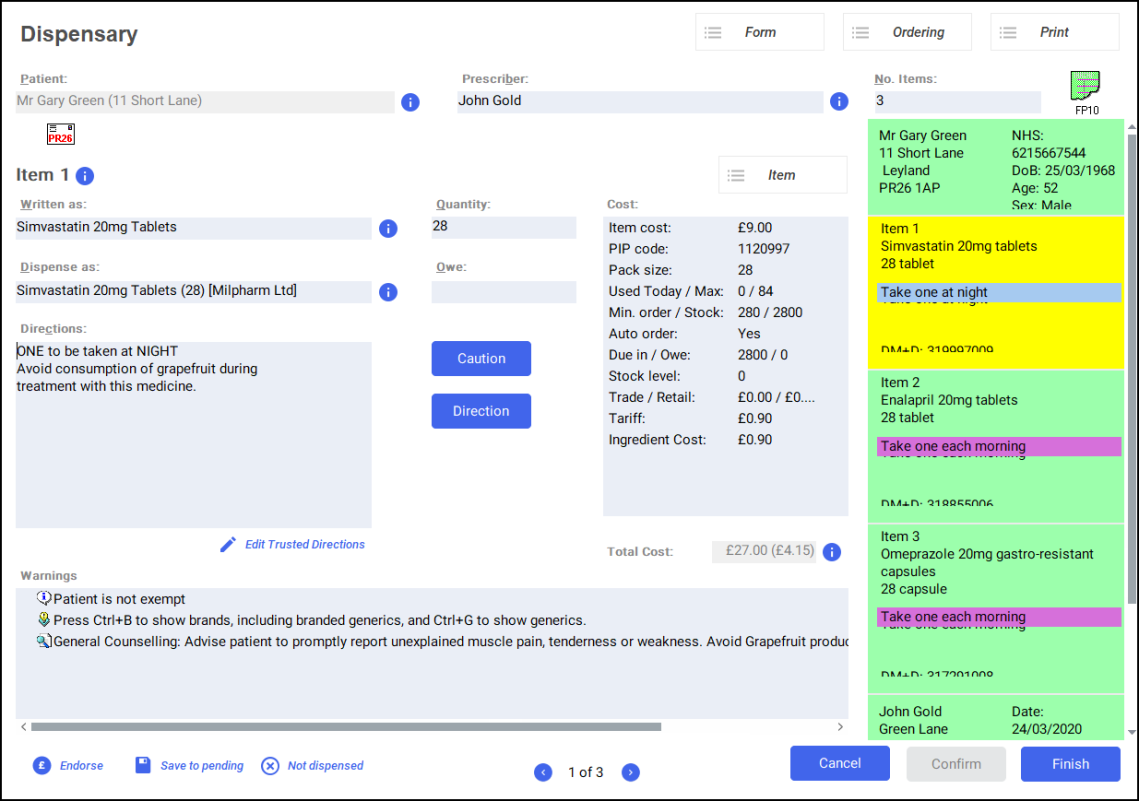Open the Form menu

759,32
